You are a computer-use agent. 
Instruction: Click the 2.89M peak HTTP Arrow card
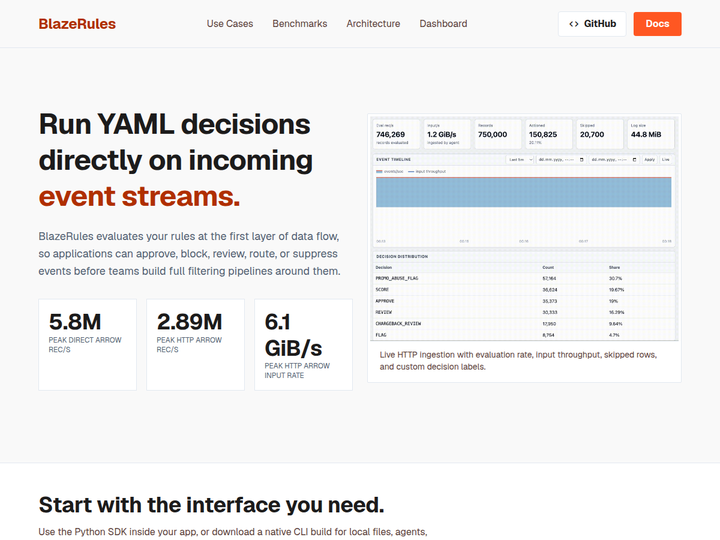click(195, 345)
